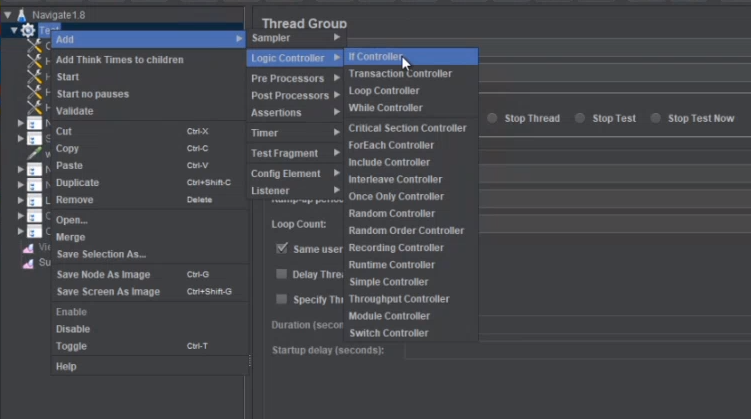Click the Navigate1.8 test plan flask icon
This screenshot has width=751, height=419.
point(21,15)
